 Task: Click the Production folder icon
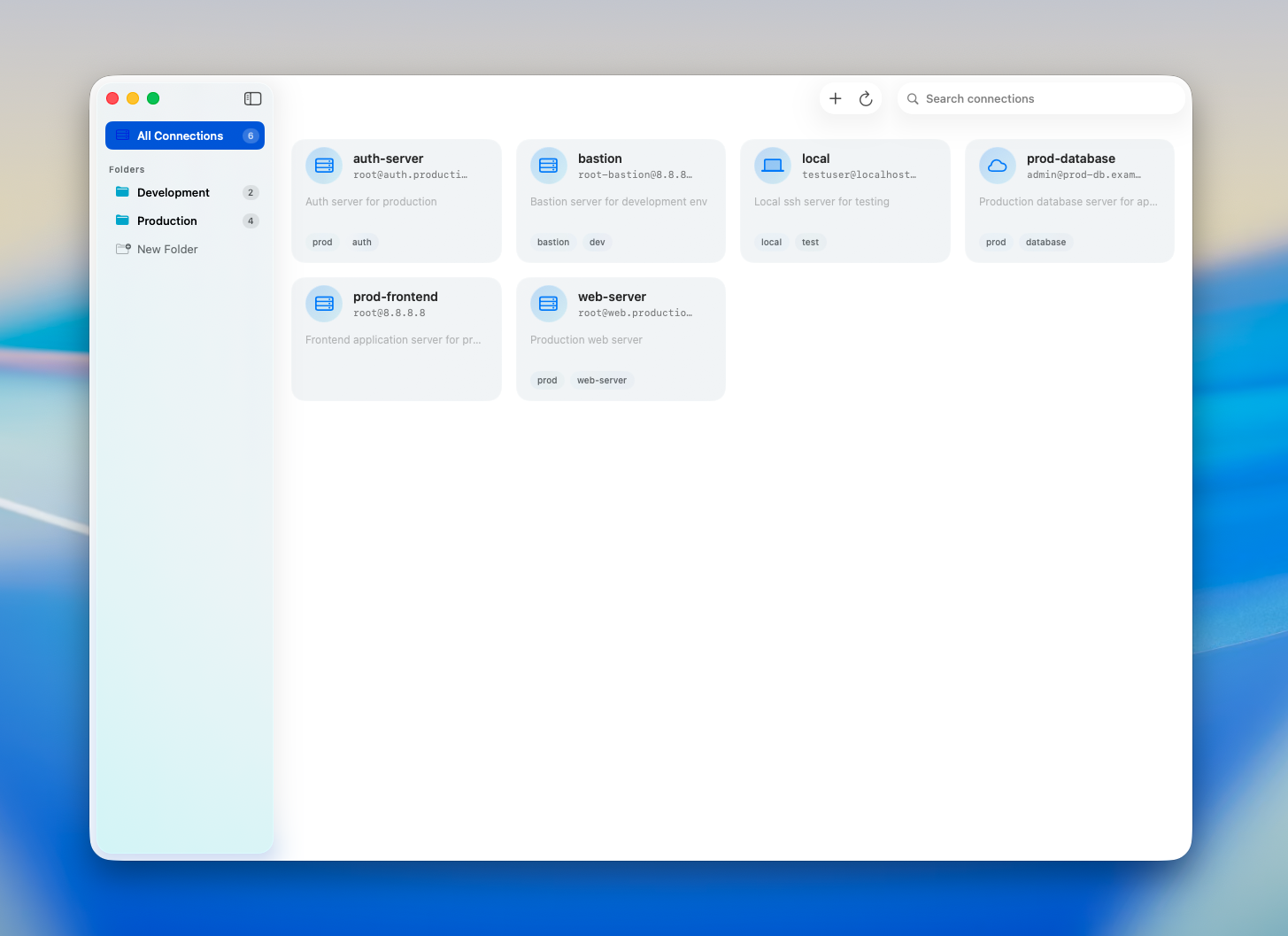pyautogui.click(x=123, y=220)
